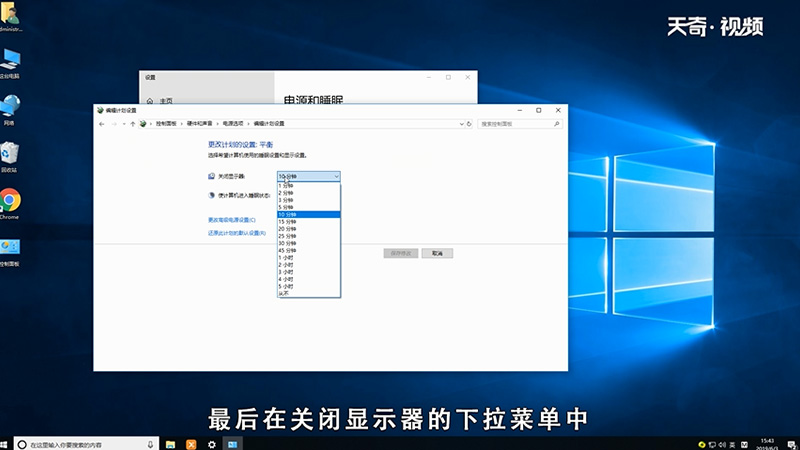Select the highlighted 10 分钟 option
800x450 pixels.
tap(309, 214)
